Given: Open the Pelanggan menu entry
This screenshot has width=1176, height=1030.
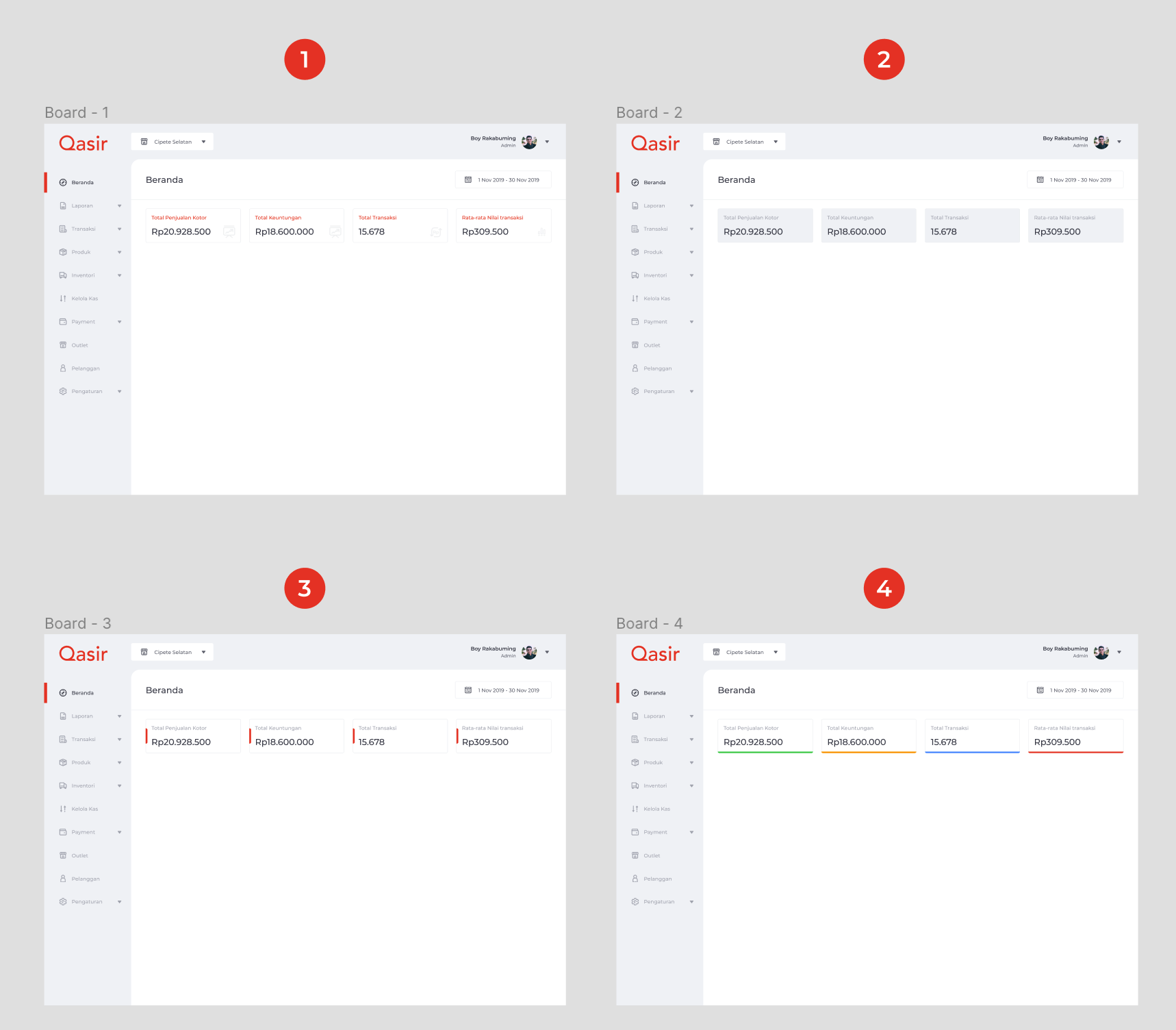Looking at the screenshot, I should [85, 368].
